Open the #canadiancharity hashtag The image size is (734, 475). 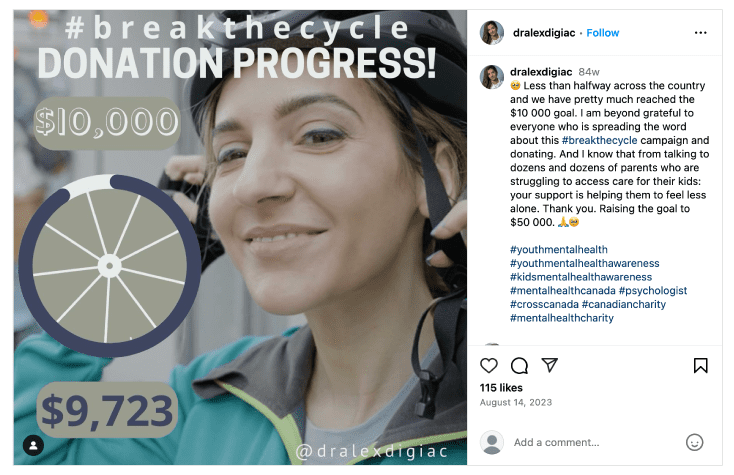click(x=624, y=304)
